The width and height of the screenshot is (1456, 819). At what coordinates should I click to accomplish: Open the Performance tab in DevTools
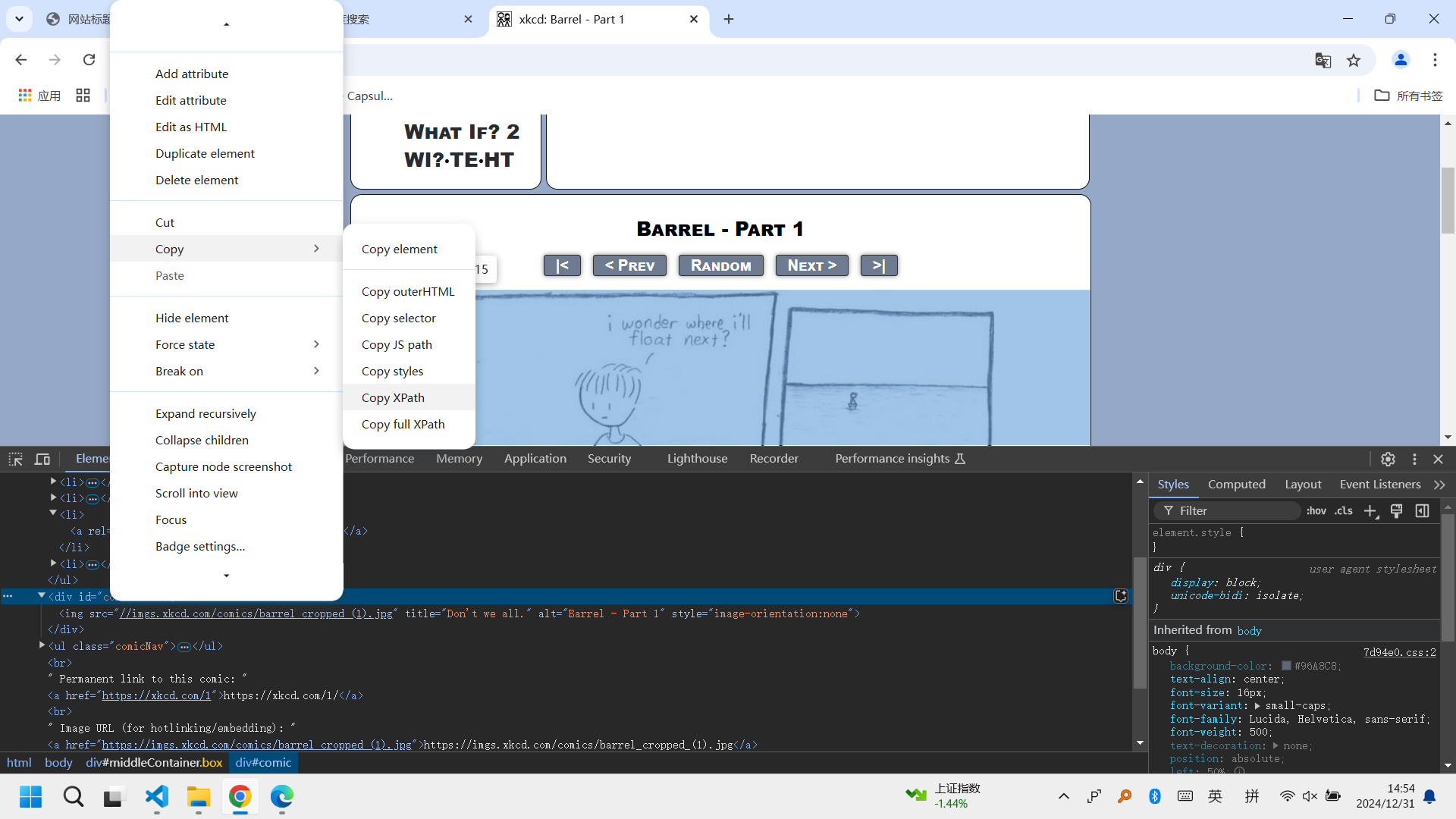point(379,458)
